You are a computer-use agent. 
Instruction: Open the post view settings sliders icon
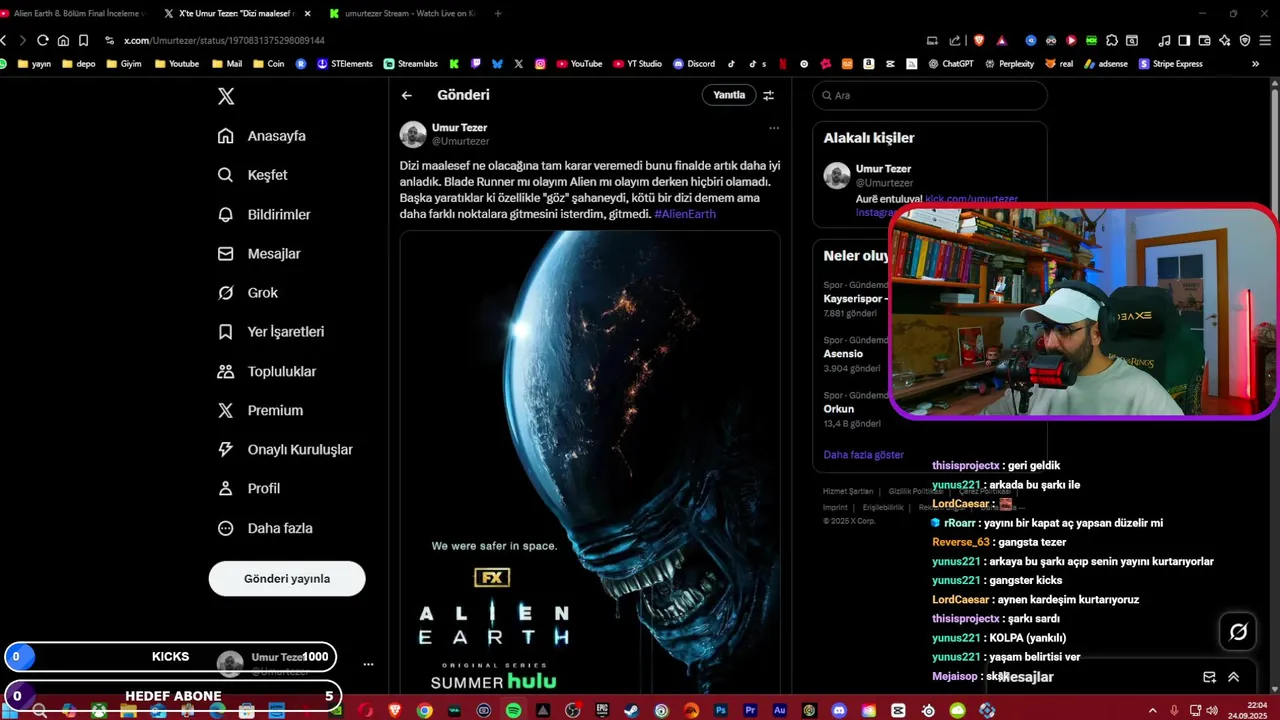768,95
